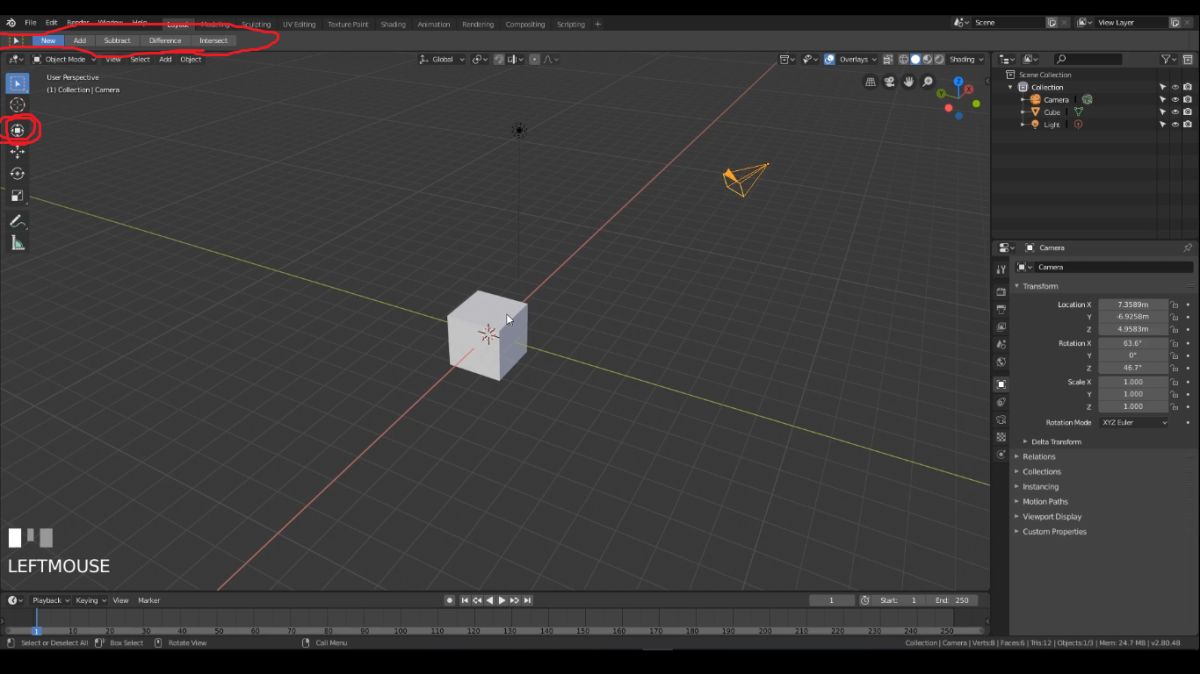Viewport: 1200px width, 674px height.
Task: Open the World properties tab icon
Action: (1001, 362)
